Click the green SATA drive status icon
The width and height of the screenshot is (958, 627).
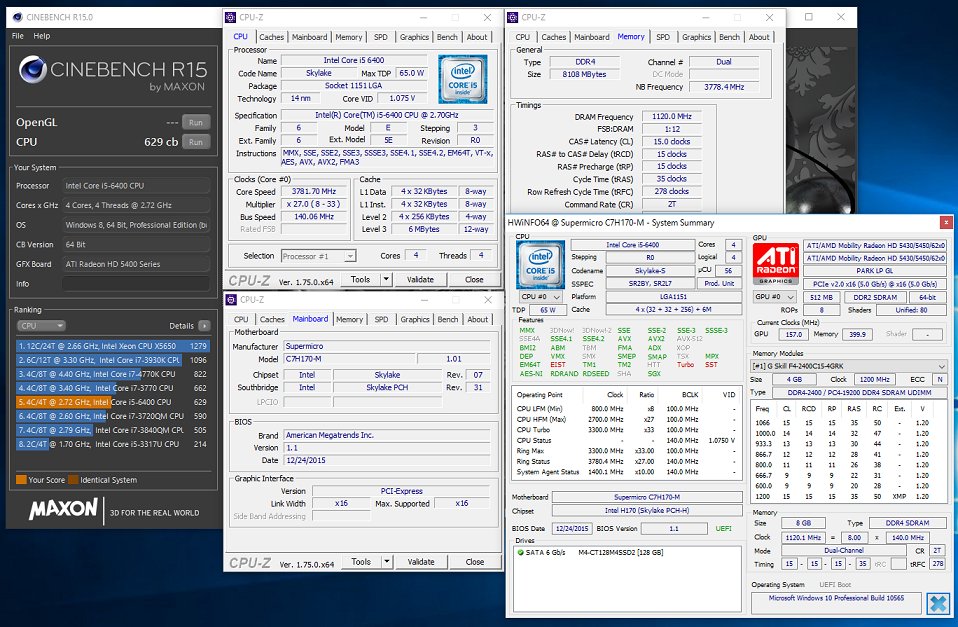click(x=521, y=552)
